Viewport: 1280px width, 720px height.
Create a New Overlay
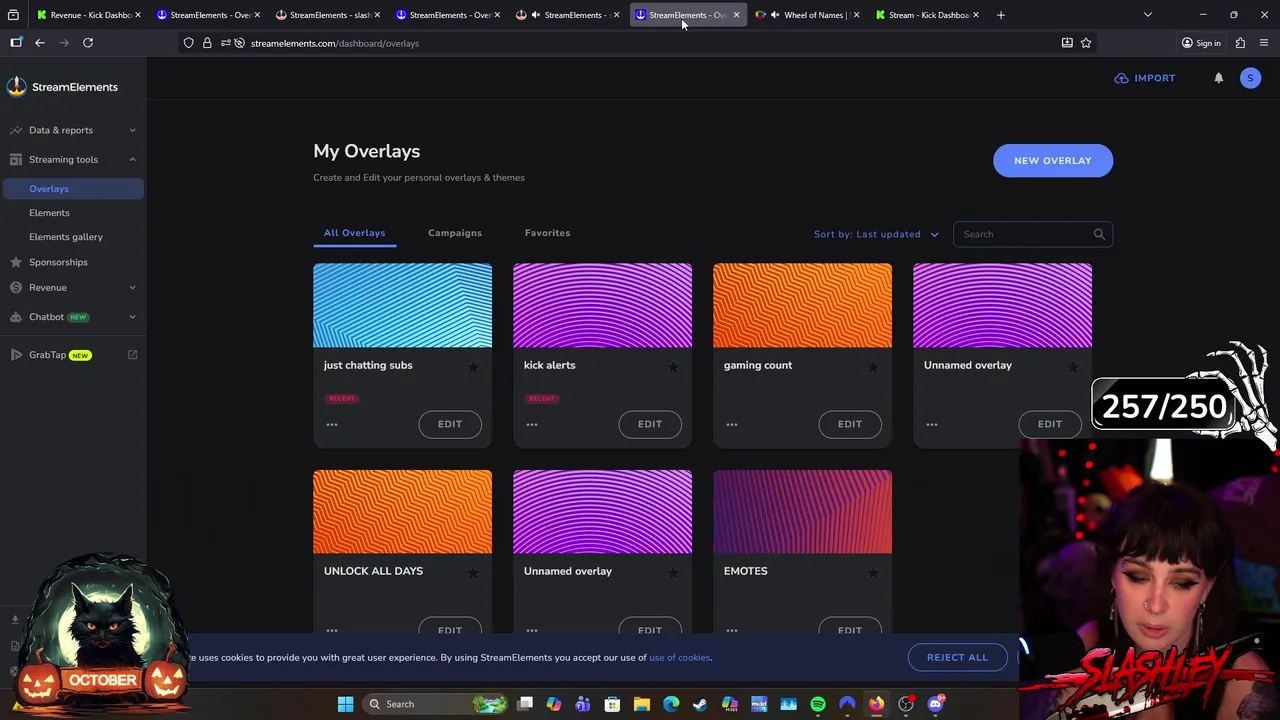pos(1053,160)
